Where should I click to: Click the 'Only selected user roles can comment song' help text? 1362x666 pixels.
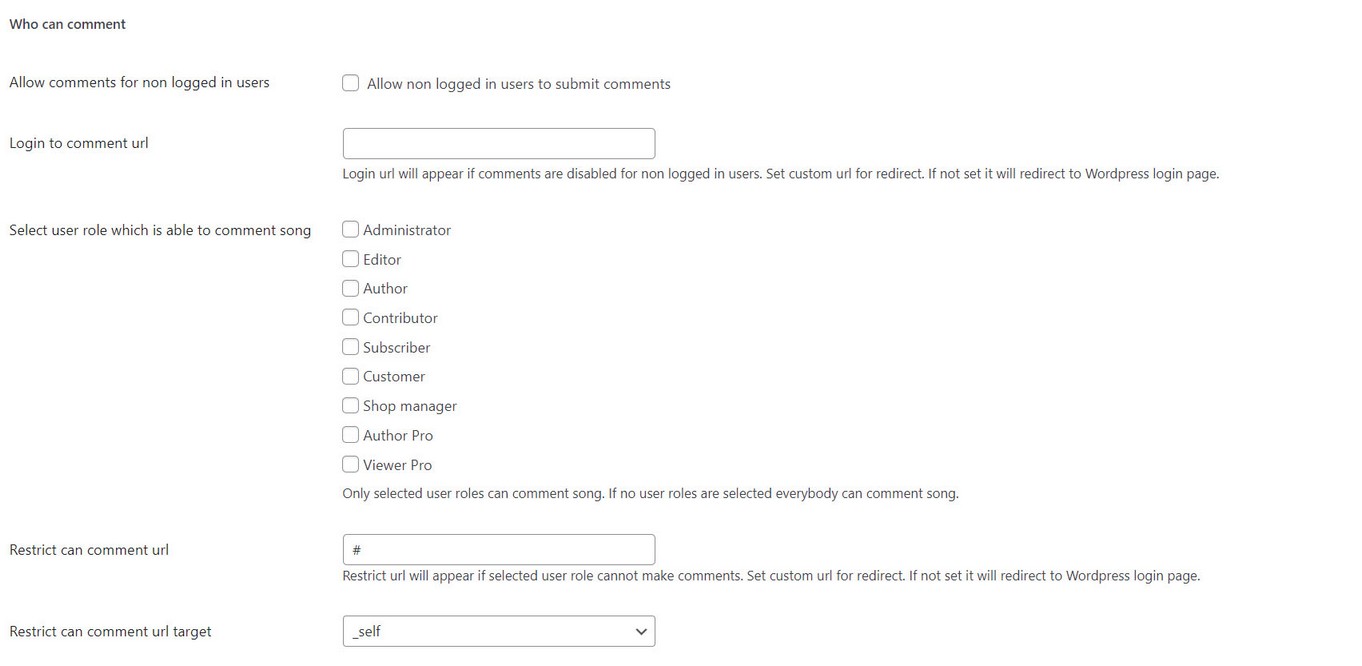(x=650, y=493)
